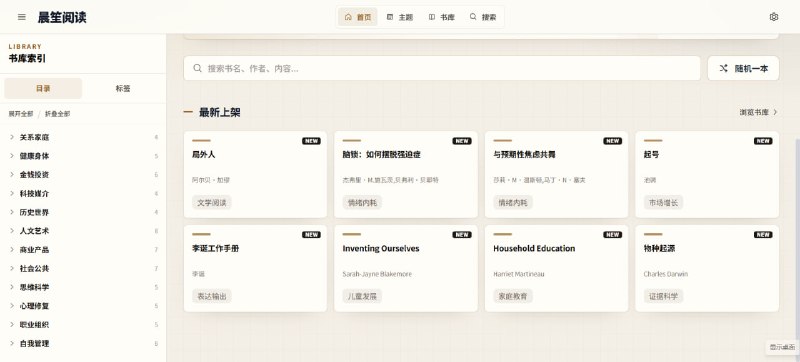Expand the 自我管理 category

pos(83,344)
